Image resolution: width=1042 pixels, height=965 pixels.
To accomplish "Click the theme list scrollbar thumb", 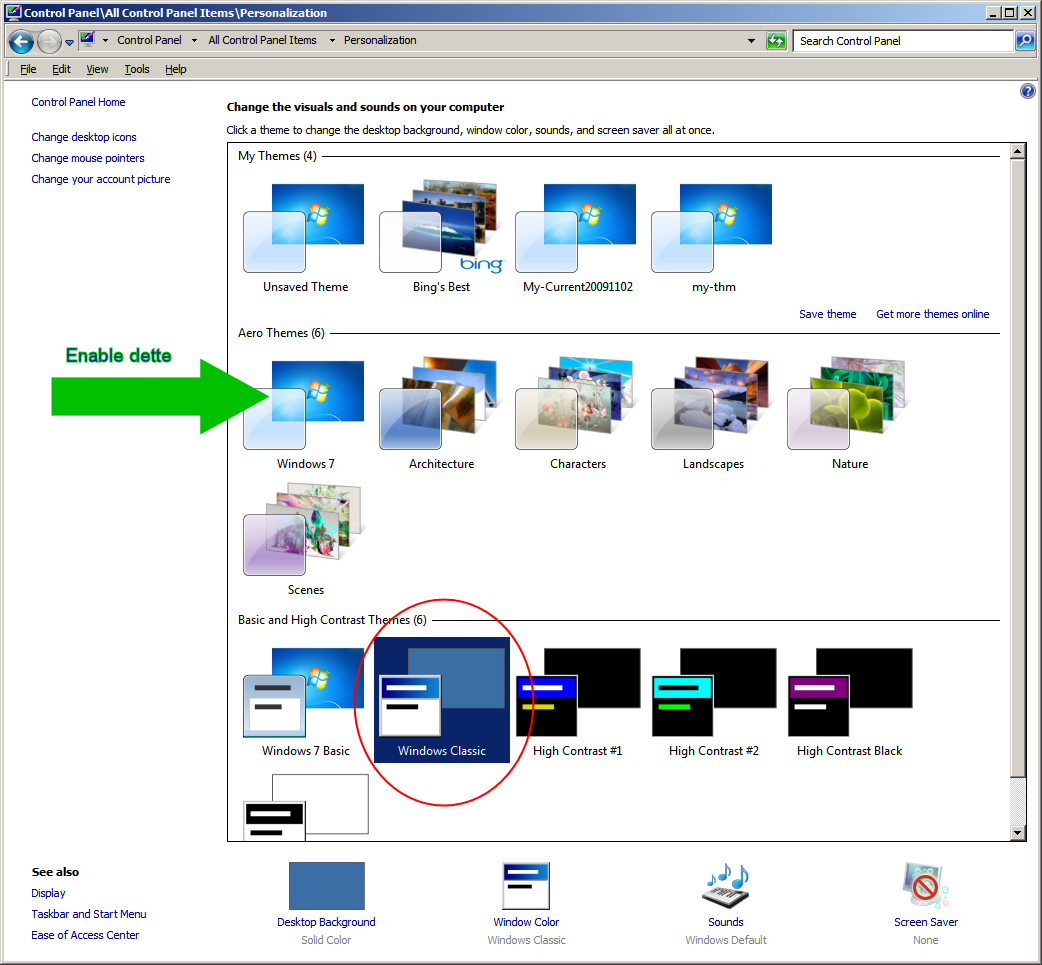I will [1017, 467].
